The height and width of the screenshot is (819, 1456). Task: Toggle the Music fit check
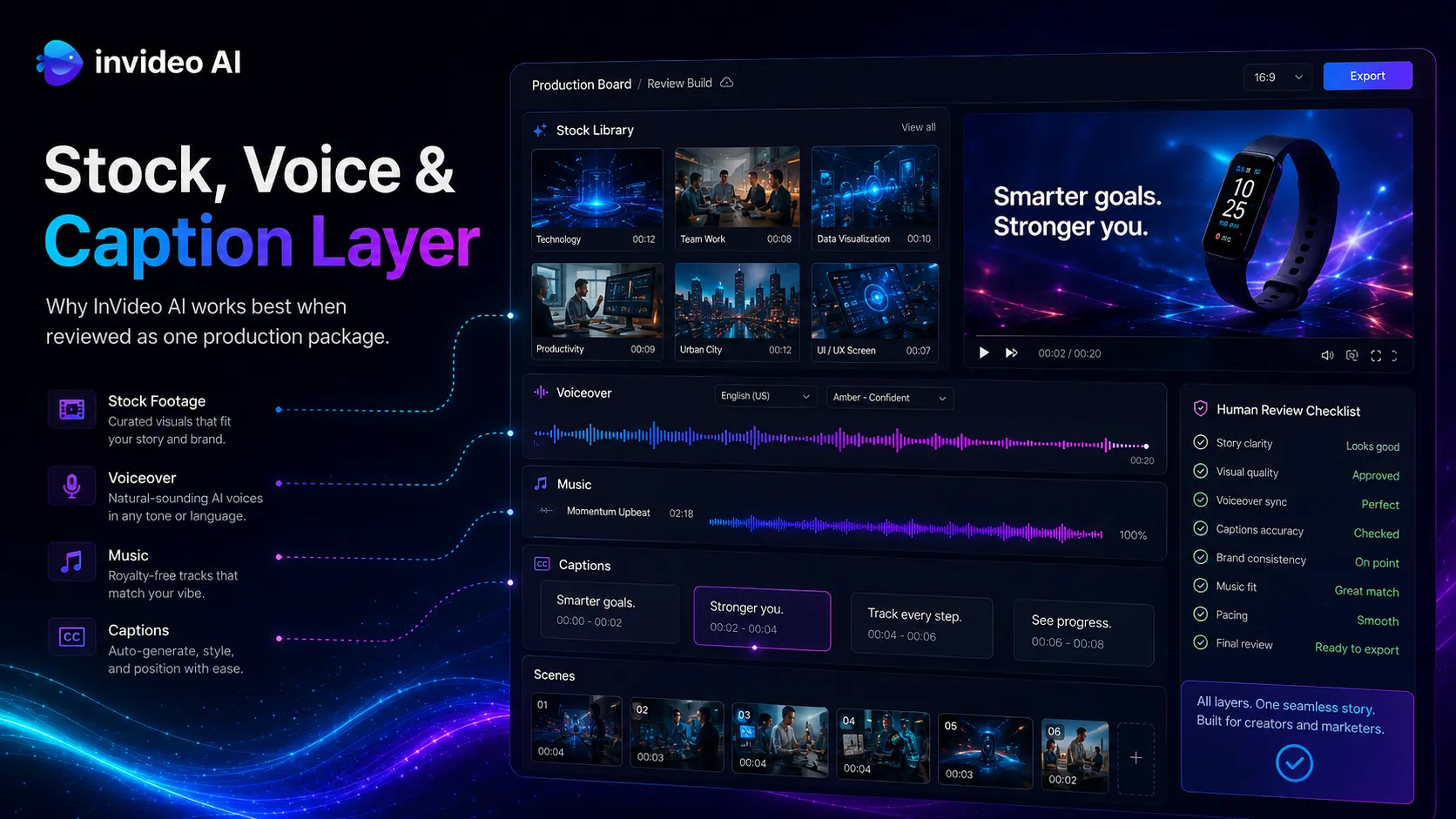pyautogui.click(x=1200, y=586)
